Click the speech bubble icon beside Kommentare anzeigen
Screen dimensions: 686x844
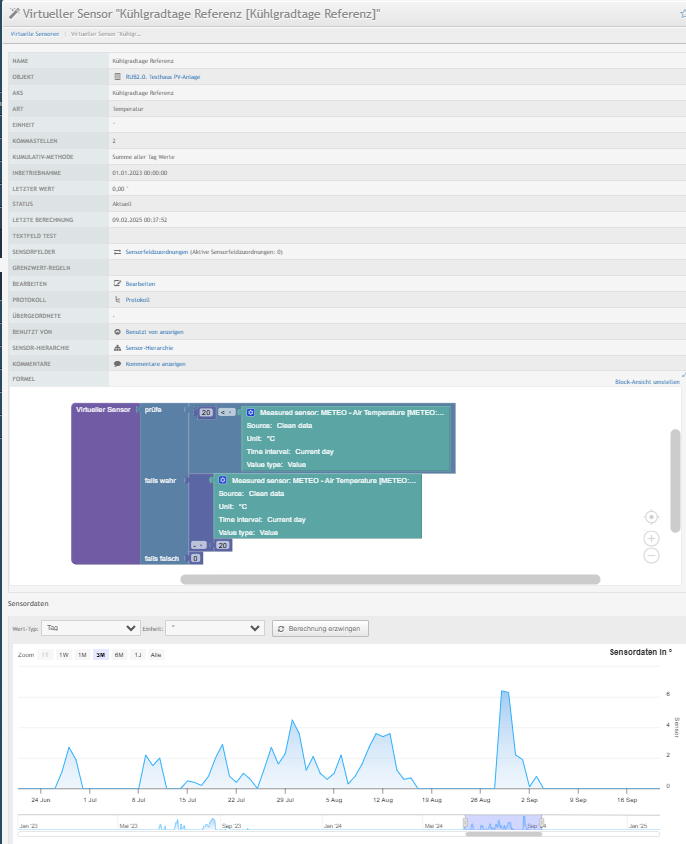pos(117,364)
